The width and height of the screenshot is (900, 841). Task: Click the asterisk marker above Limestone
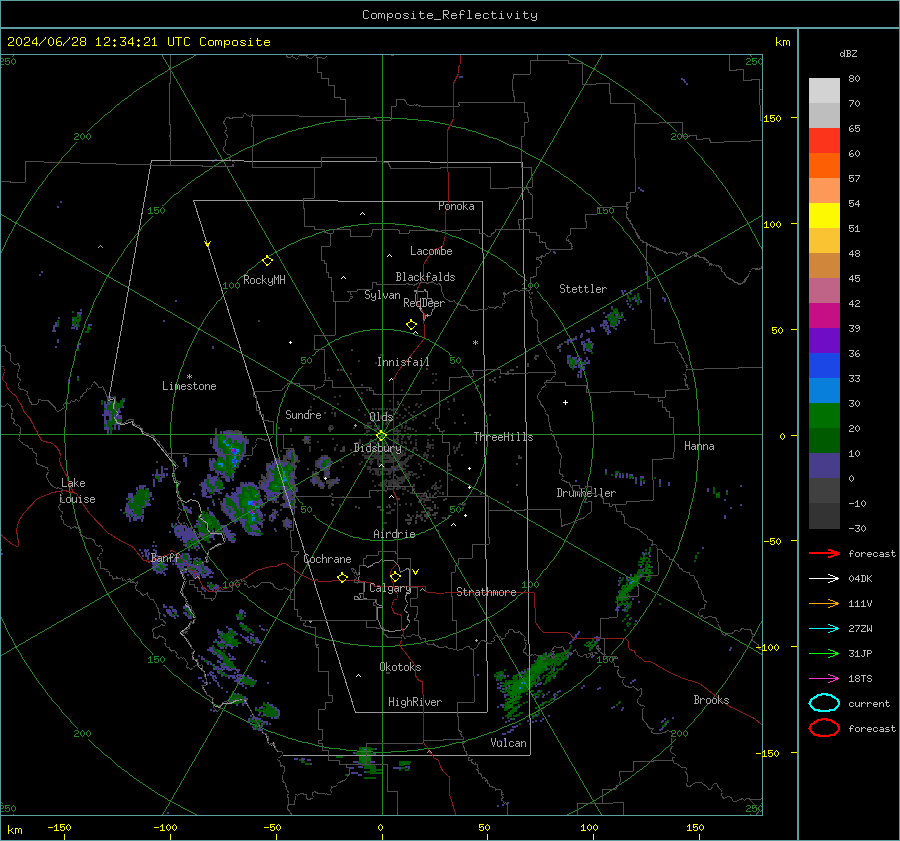(189, 377)
